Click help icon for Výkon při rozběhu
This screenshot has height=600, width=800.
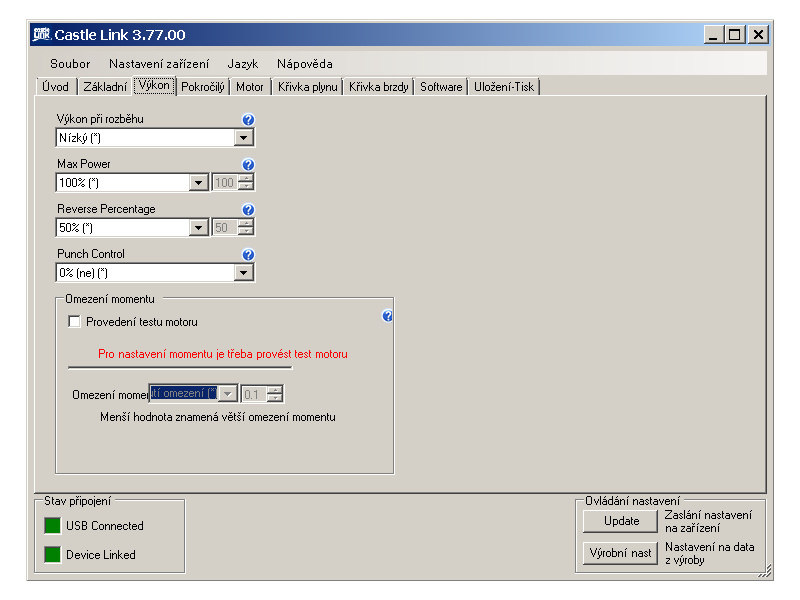coord(248,120)
